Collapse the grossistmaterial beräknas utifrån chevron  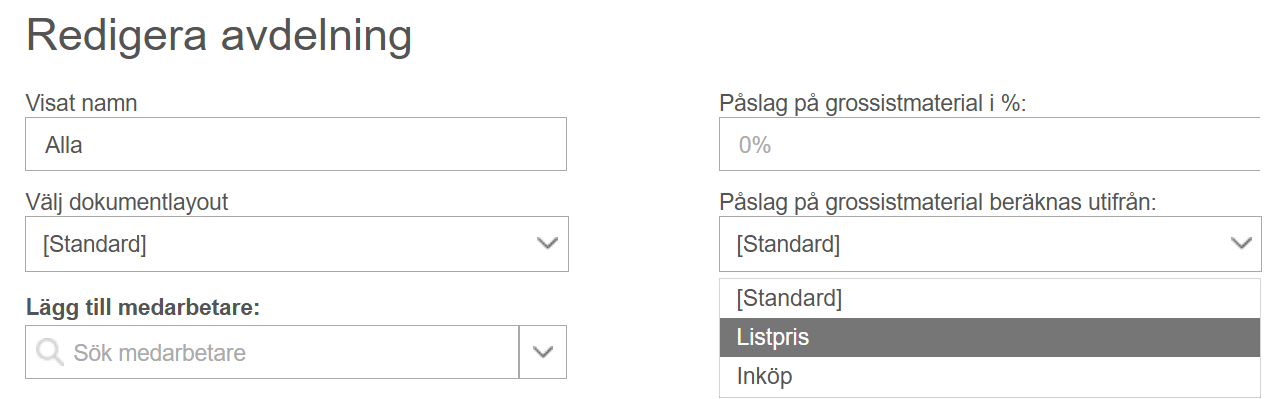(1241, 244)
